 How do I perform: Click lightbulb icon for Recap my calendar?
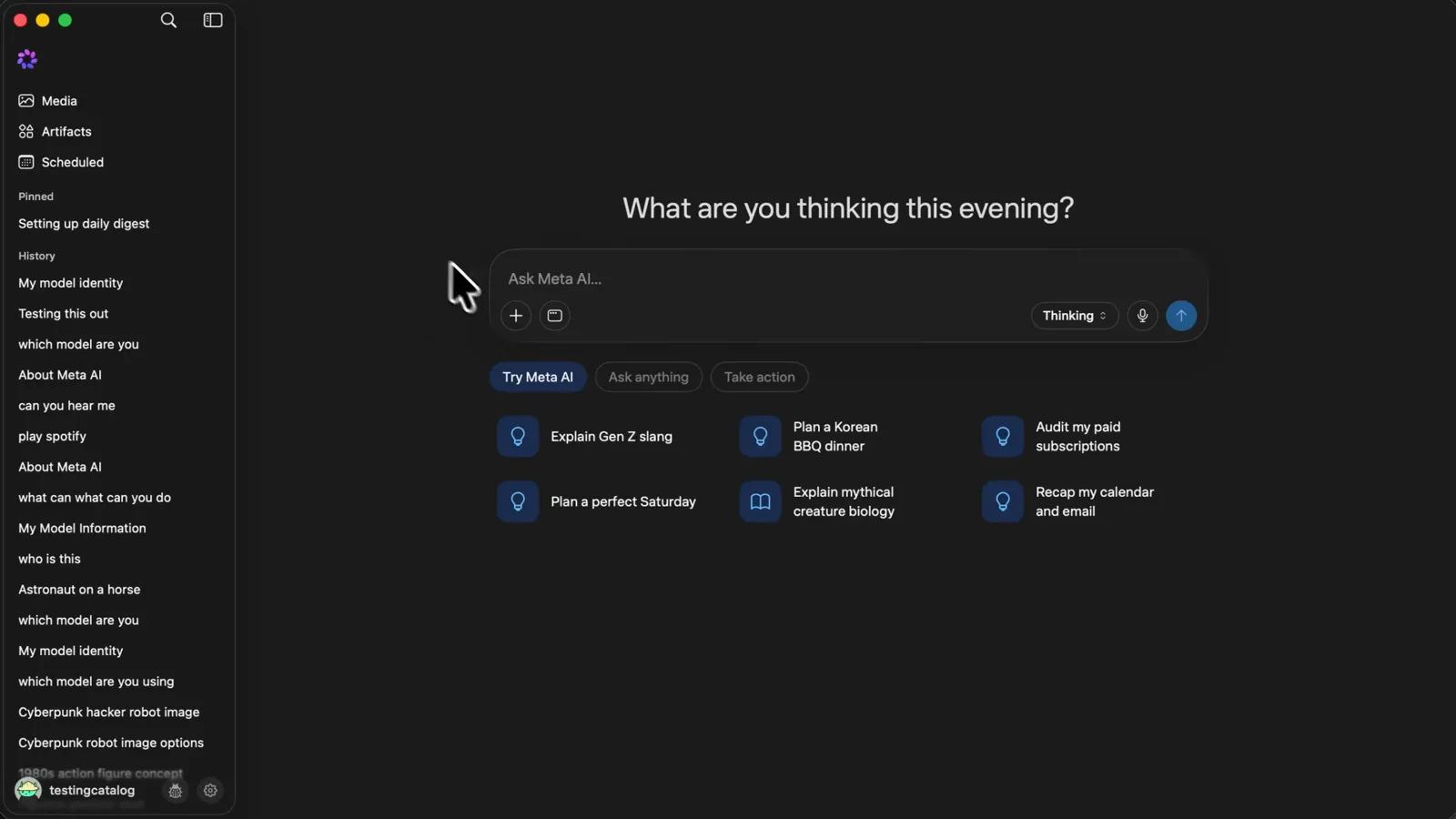[x=1002, y=501]
